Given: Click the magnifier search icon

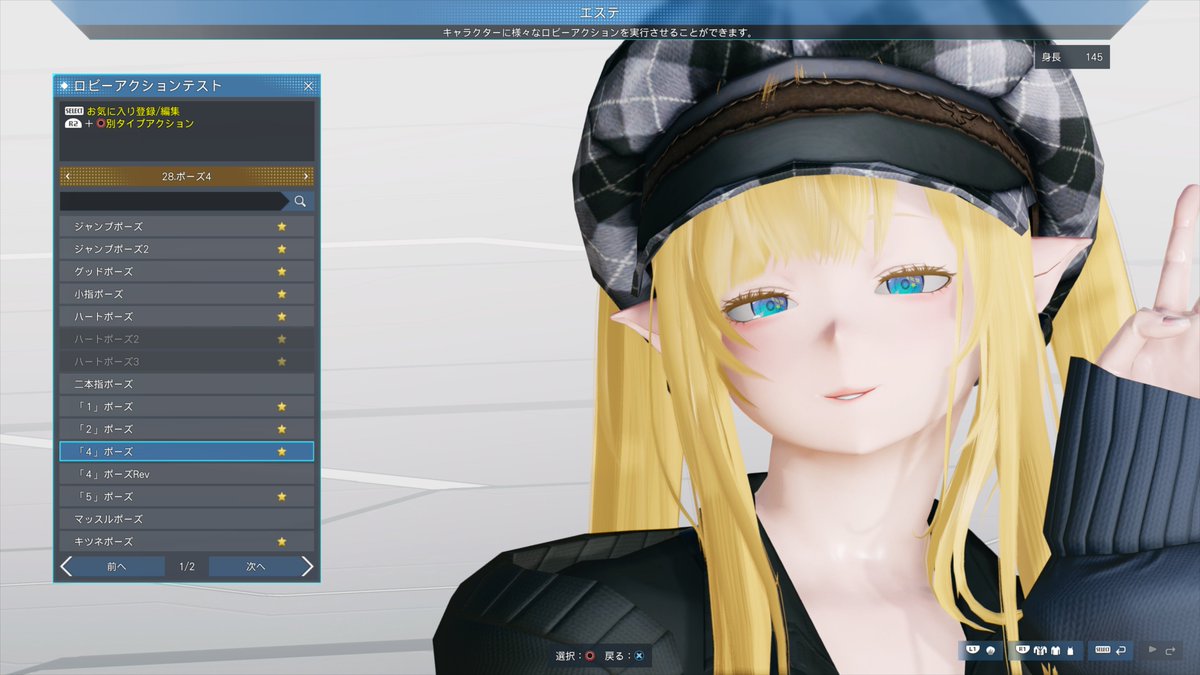Looking at the screenshot, I should 300,201.
